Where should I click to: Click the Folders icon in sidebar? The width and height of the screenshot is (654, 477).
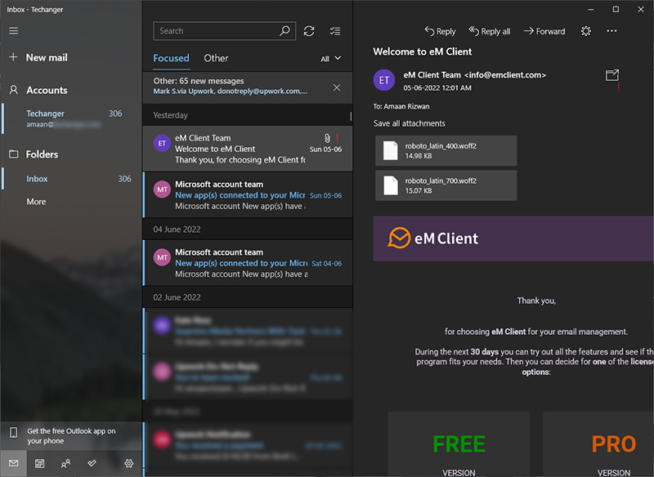(13, 154)
